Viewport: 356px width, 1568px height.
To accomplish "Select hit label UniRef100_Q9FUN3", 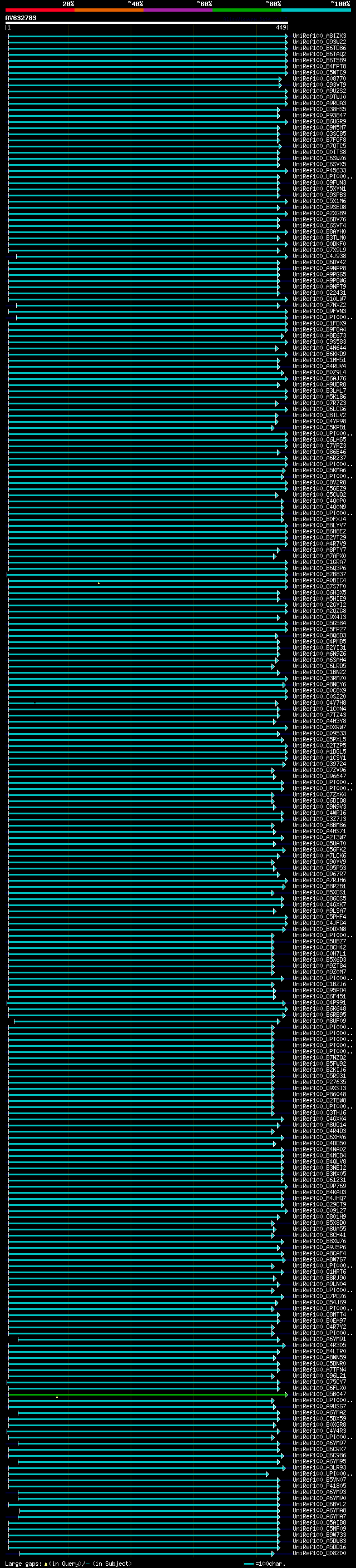I will [319, 182].
